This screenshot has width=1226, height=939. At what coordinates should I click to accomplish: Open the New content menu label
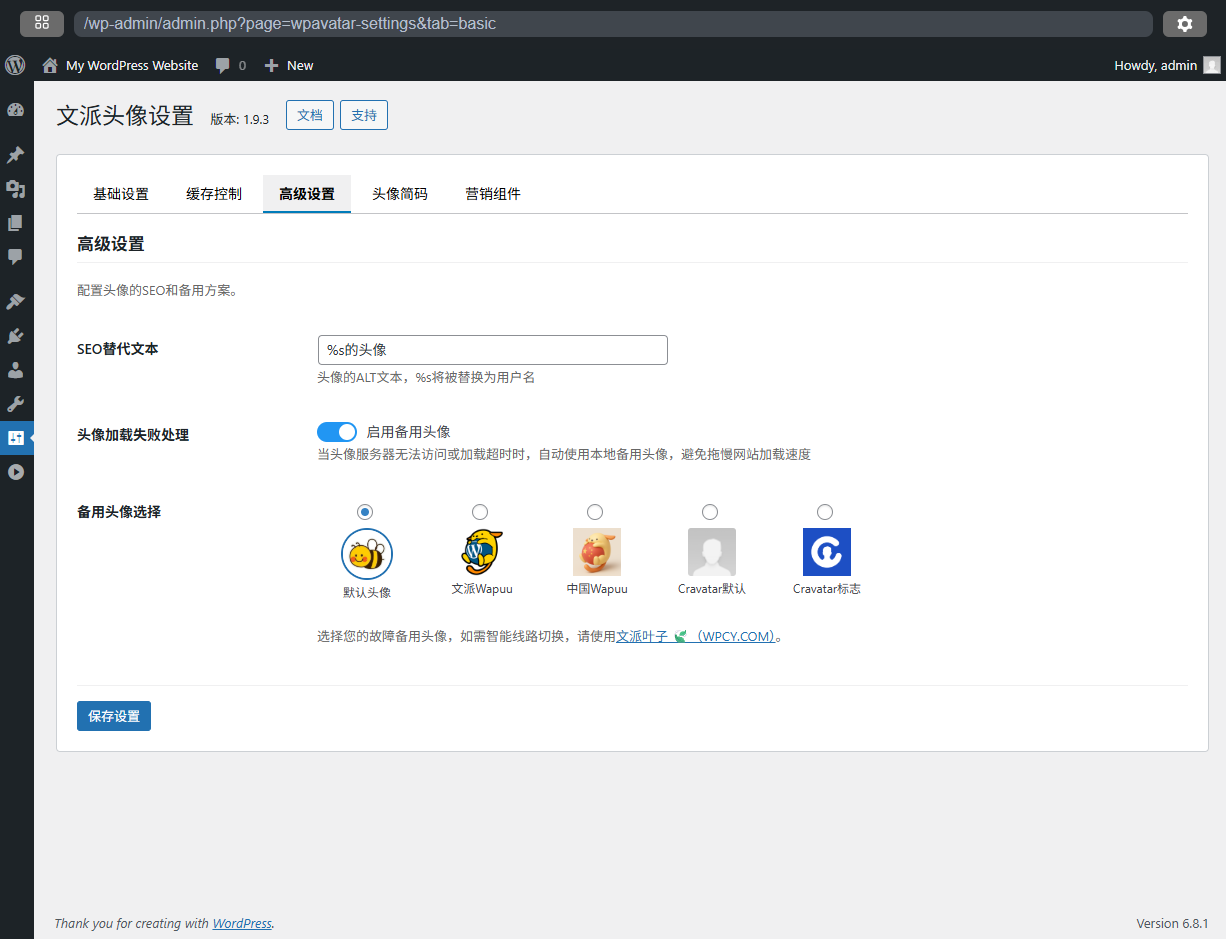pyautogui.click(x=300, y=65)
